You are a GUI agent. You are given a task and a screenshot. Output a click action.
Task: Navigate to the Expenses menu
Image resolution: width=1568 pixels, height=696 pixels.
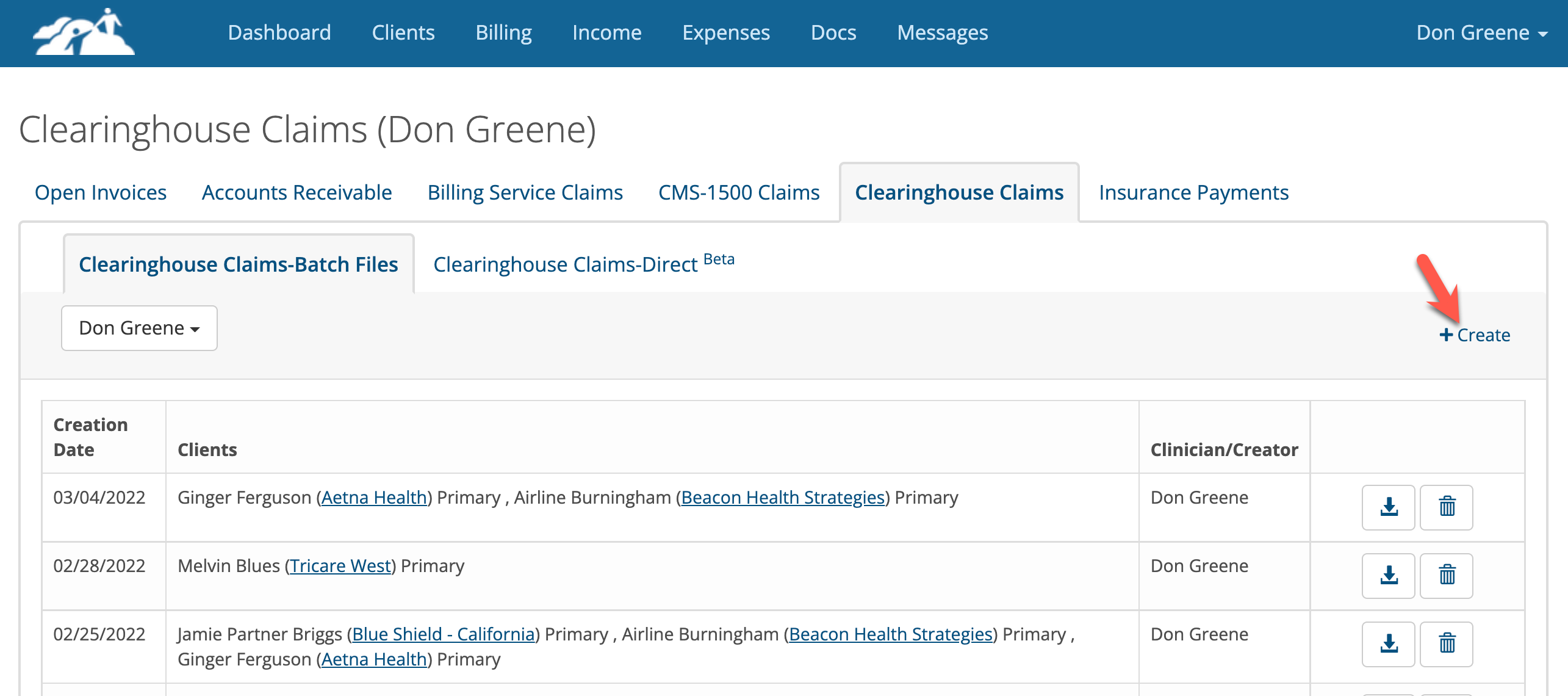(x=726, y=32)
